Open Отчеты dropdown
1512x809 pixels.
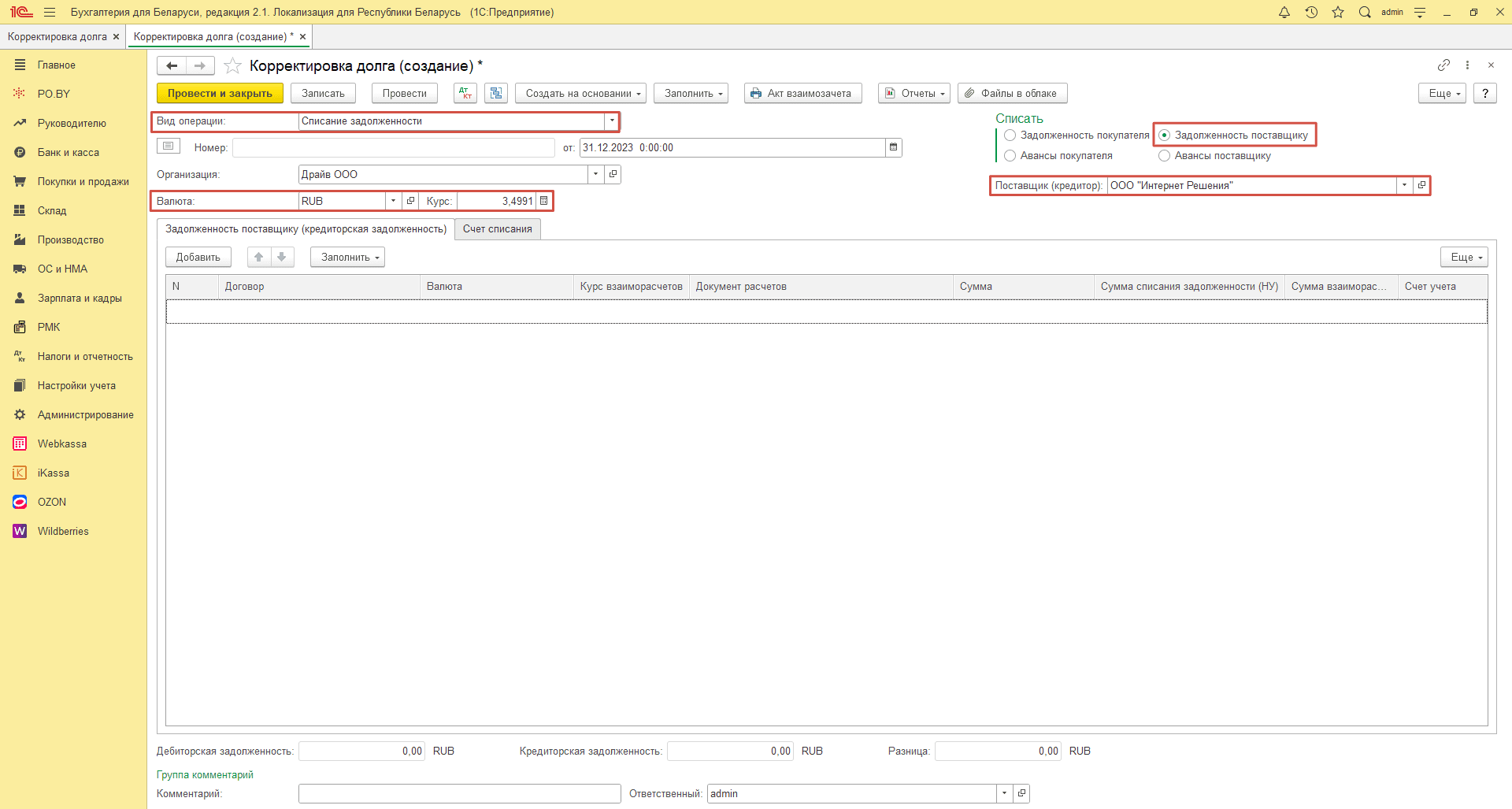point(914,93)
